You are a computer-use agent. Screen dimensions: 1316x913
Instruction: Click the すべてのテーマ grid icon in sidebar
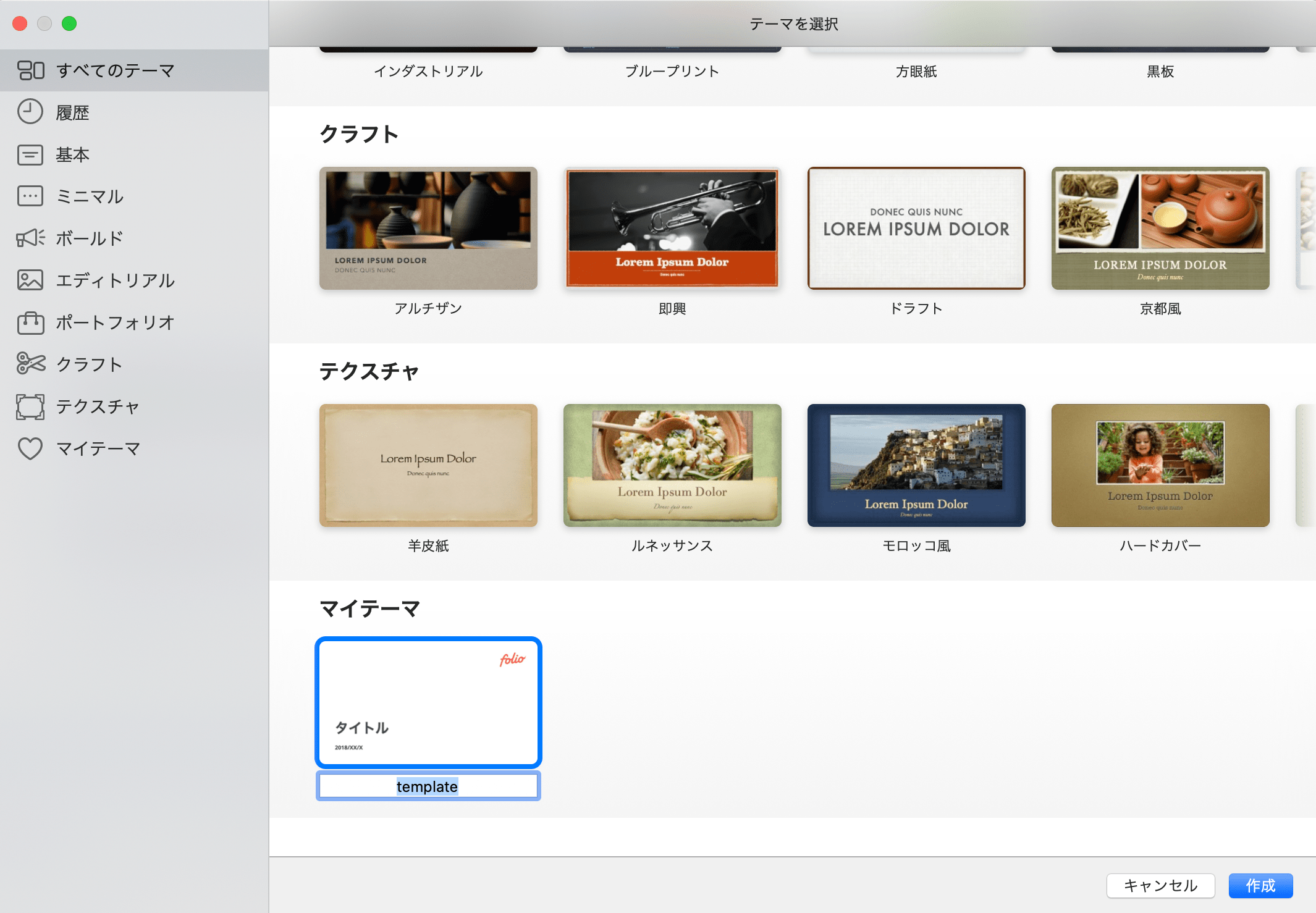click(x=30, y=70)
